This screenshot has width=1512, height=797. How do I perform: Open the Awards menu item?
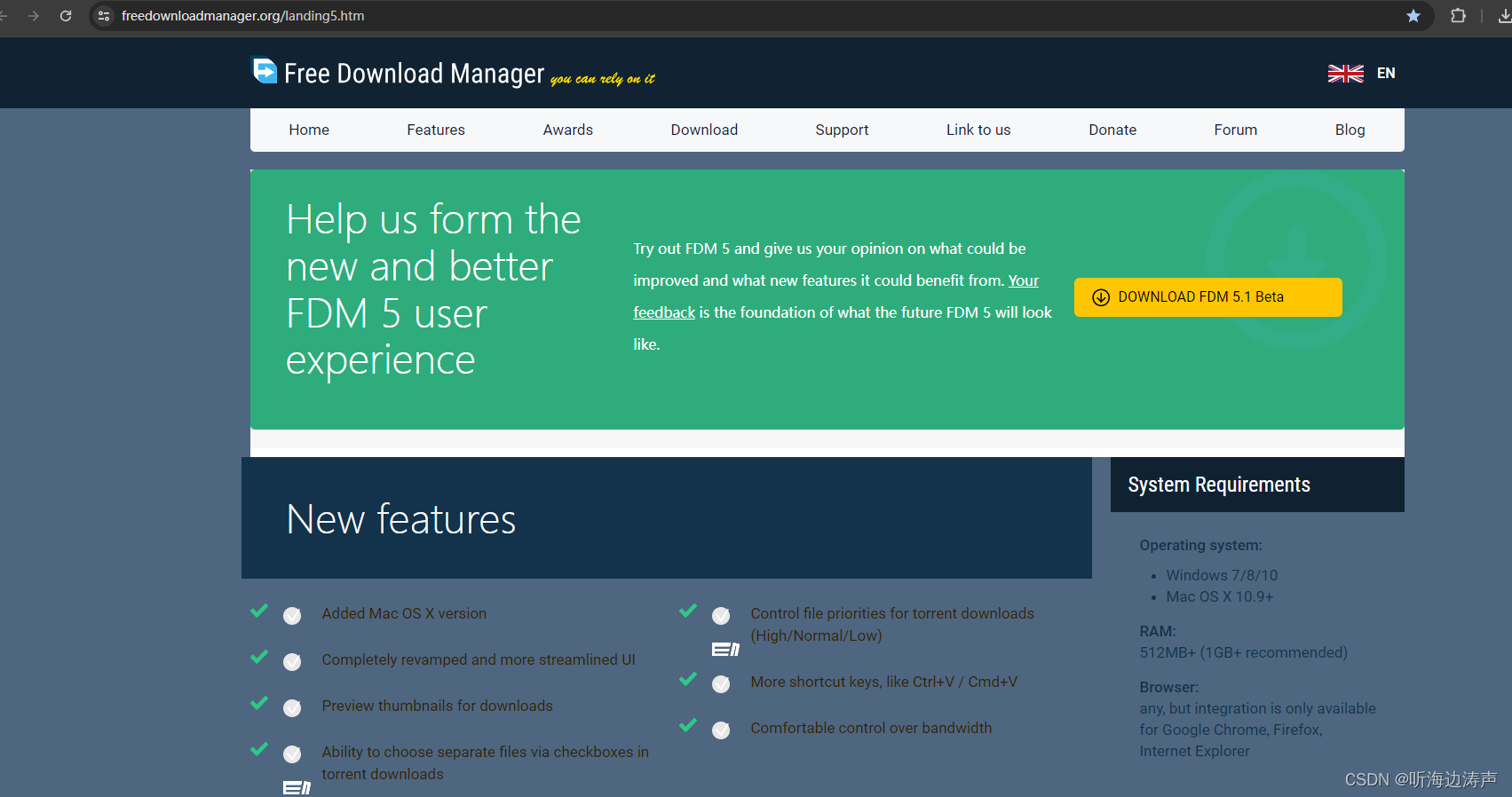tap(568, 130)
